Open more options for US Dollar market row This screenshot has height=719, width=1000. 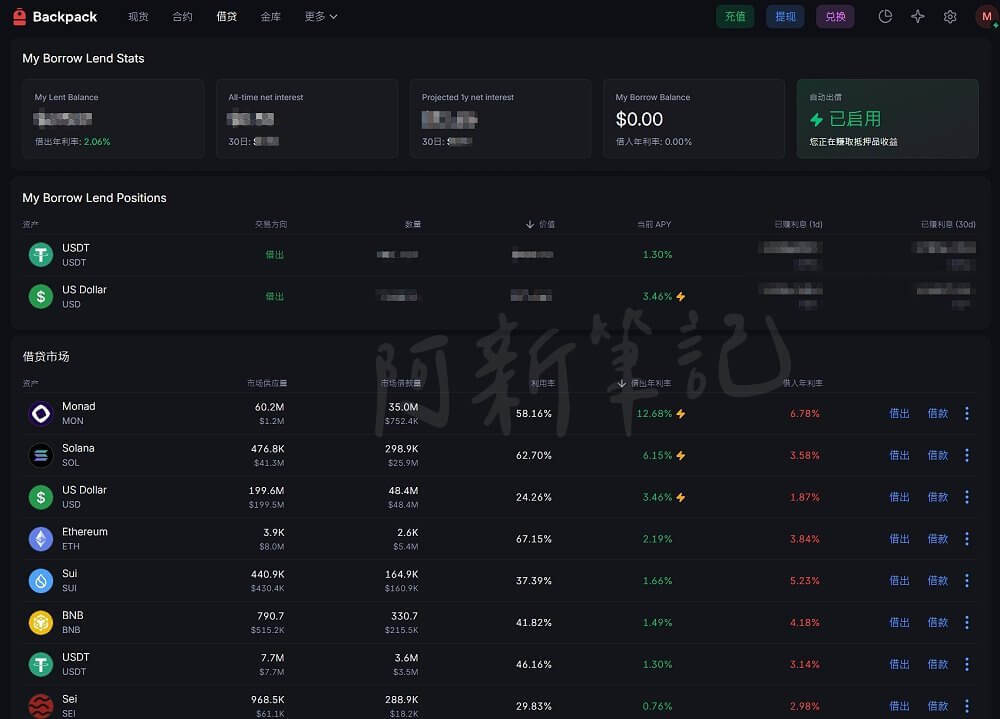coord(967,497)
